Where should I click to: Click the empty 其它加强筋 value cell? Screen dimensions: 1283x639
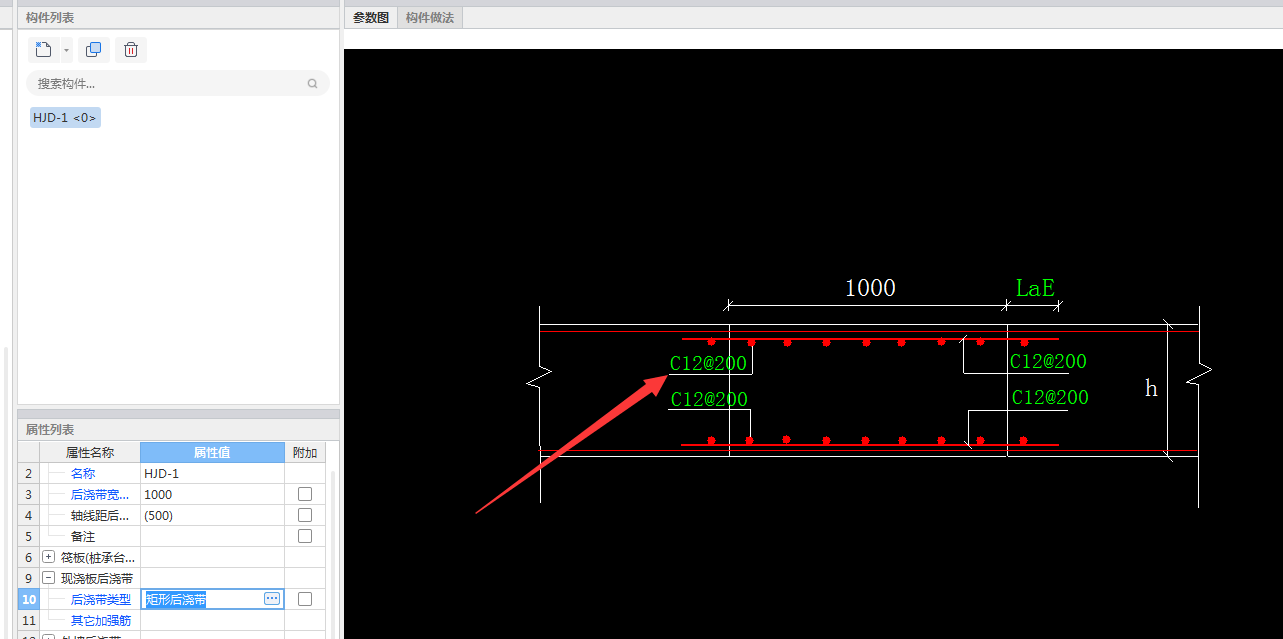click(x=212, y=621)
